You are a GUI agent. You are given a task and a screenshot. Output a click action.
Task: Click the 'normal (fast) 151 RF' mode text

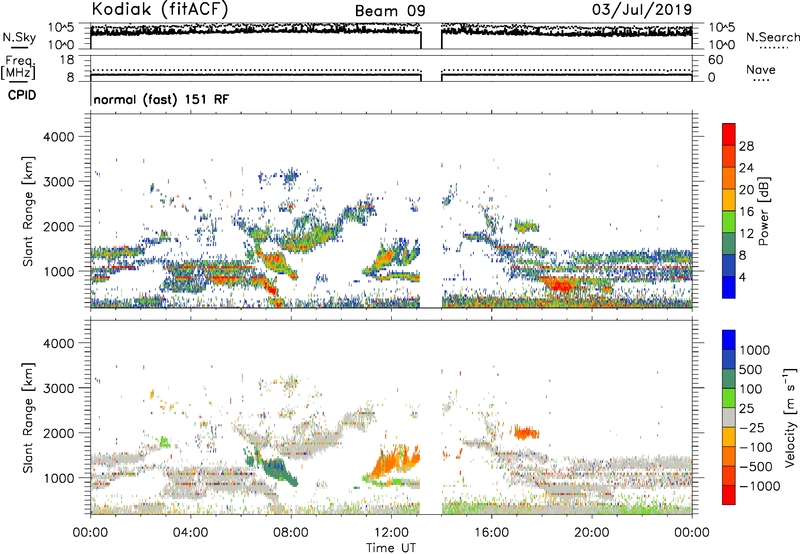(161, 99)
